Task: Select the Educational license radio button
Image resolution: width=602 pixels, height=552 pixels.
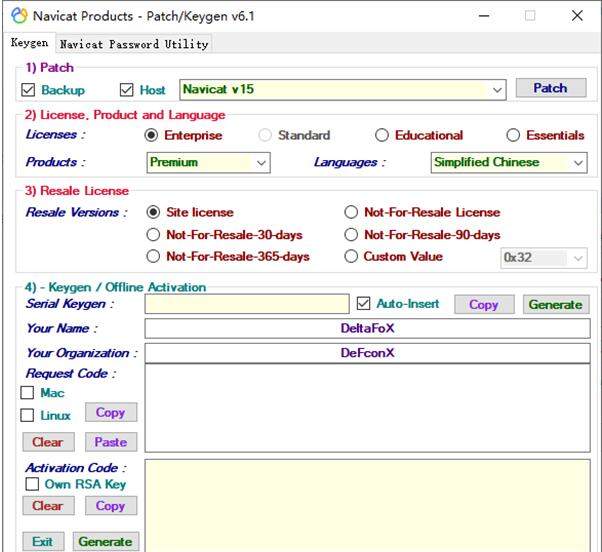Action: (382, 136)
